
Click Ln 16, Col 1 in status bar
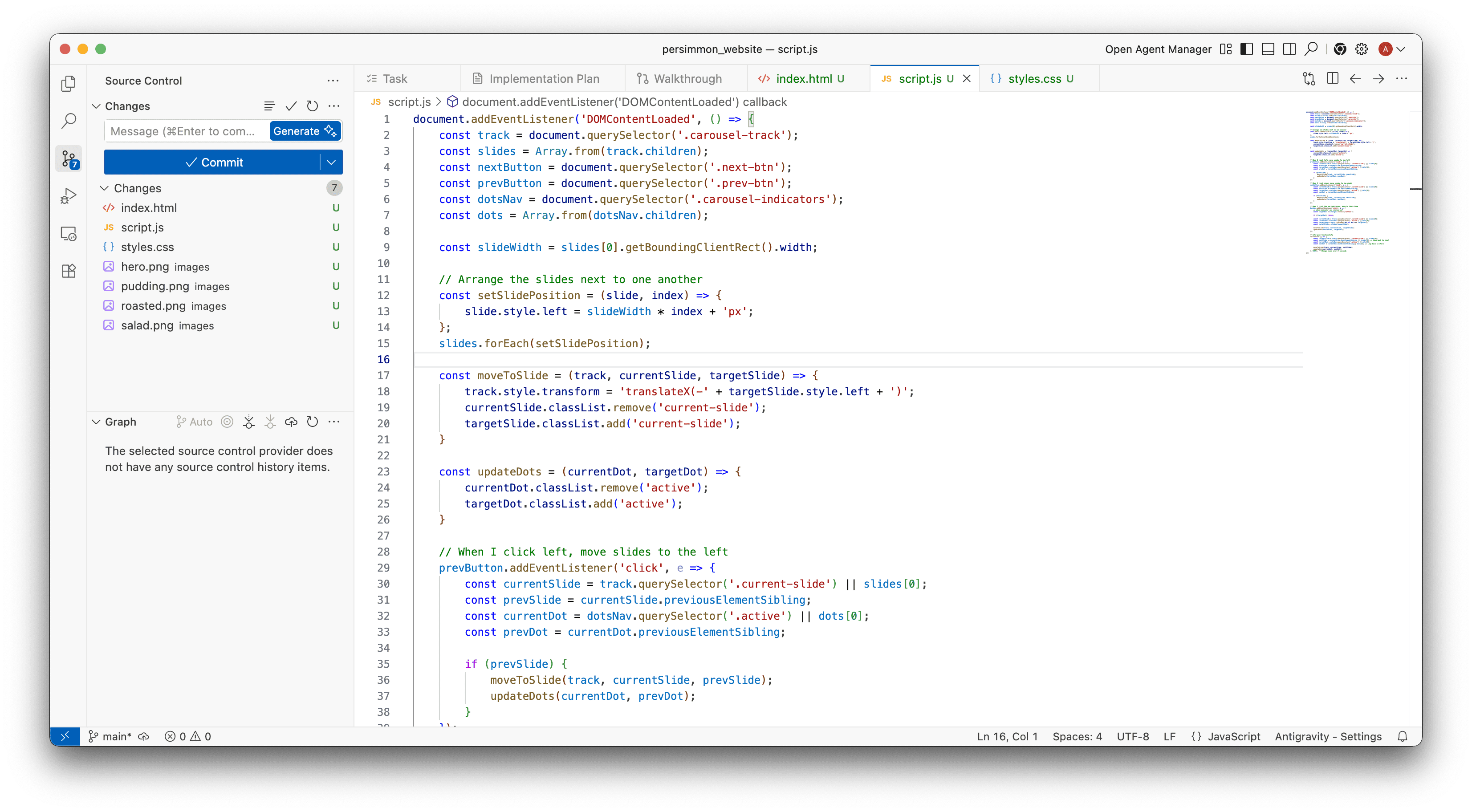click(1007, 737)
